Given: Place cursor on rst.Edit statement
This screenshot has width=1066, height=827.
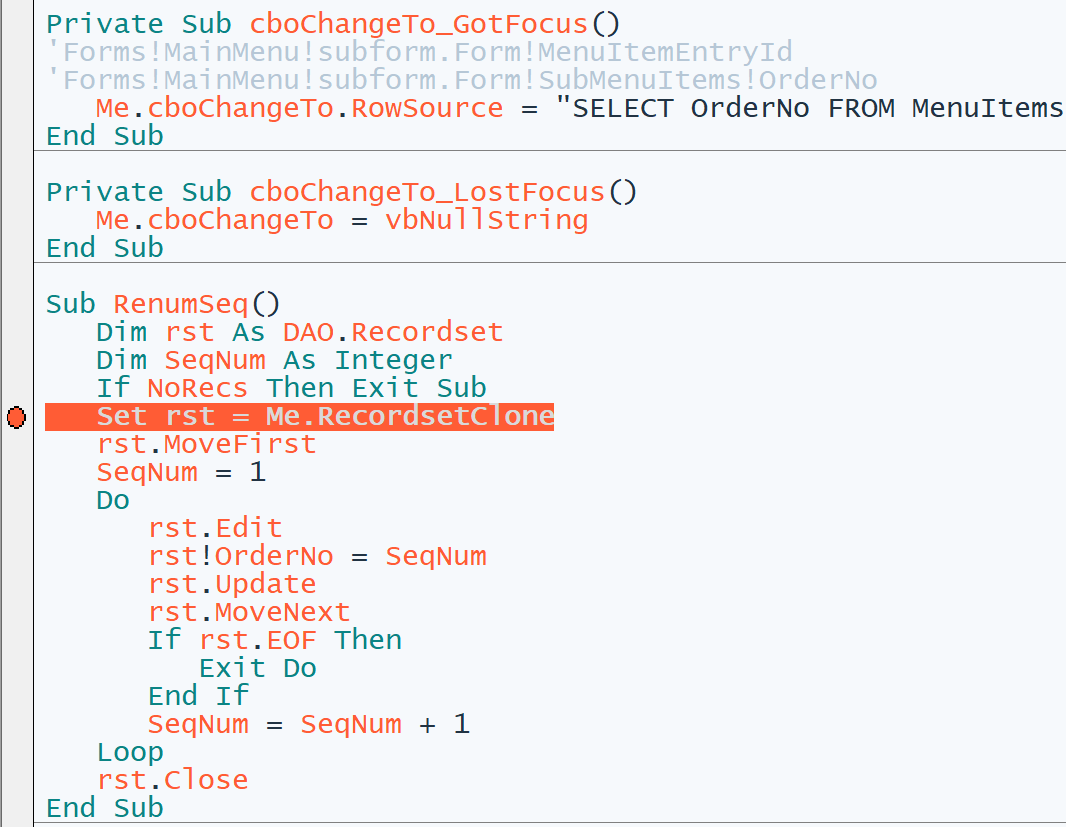Looking at the screenshot, I should (x=215, y=528).
